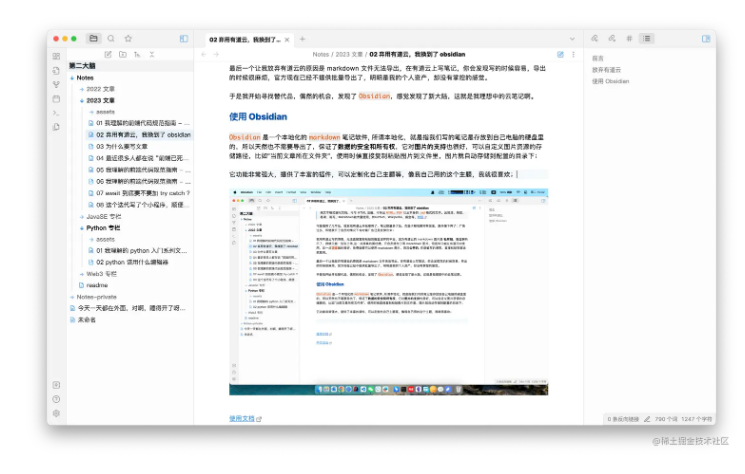Collapse all folders in file explorer

point(152,55)
